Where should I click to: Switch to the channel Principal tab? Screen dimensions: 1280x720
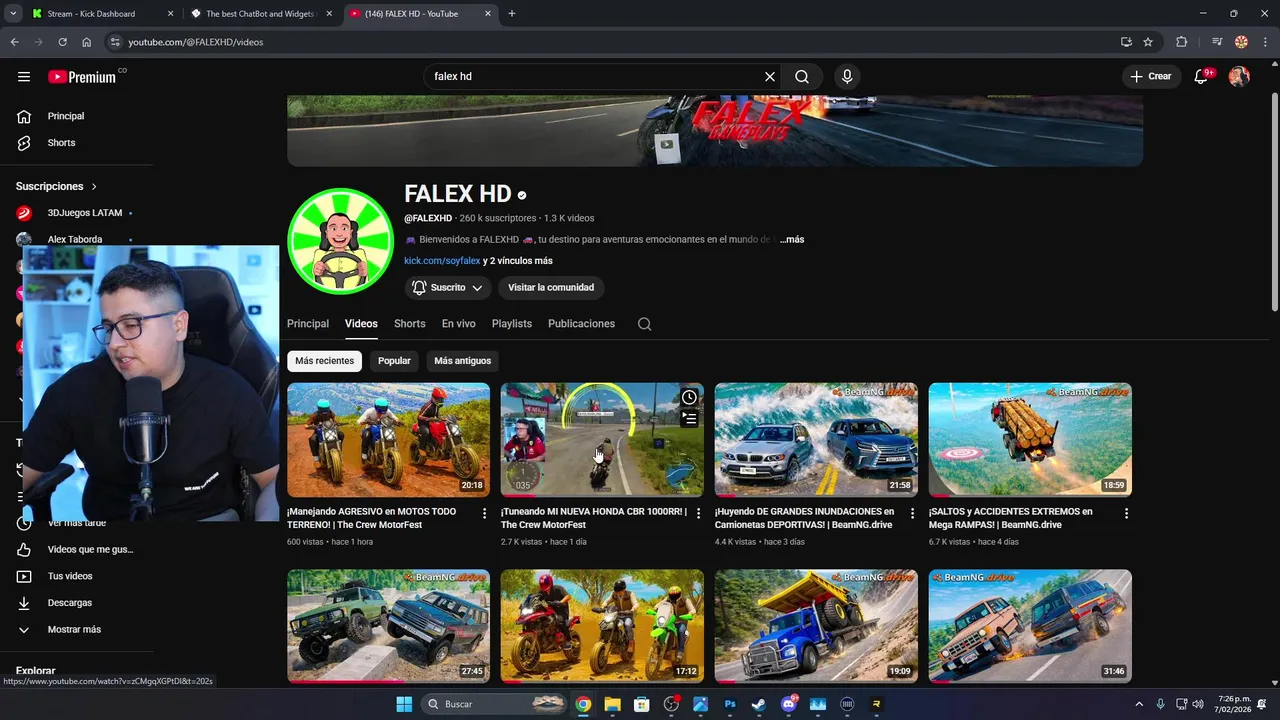pyautogui.click(x=308, y=324)
